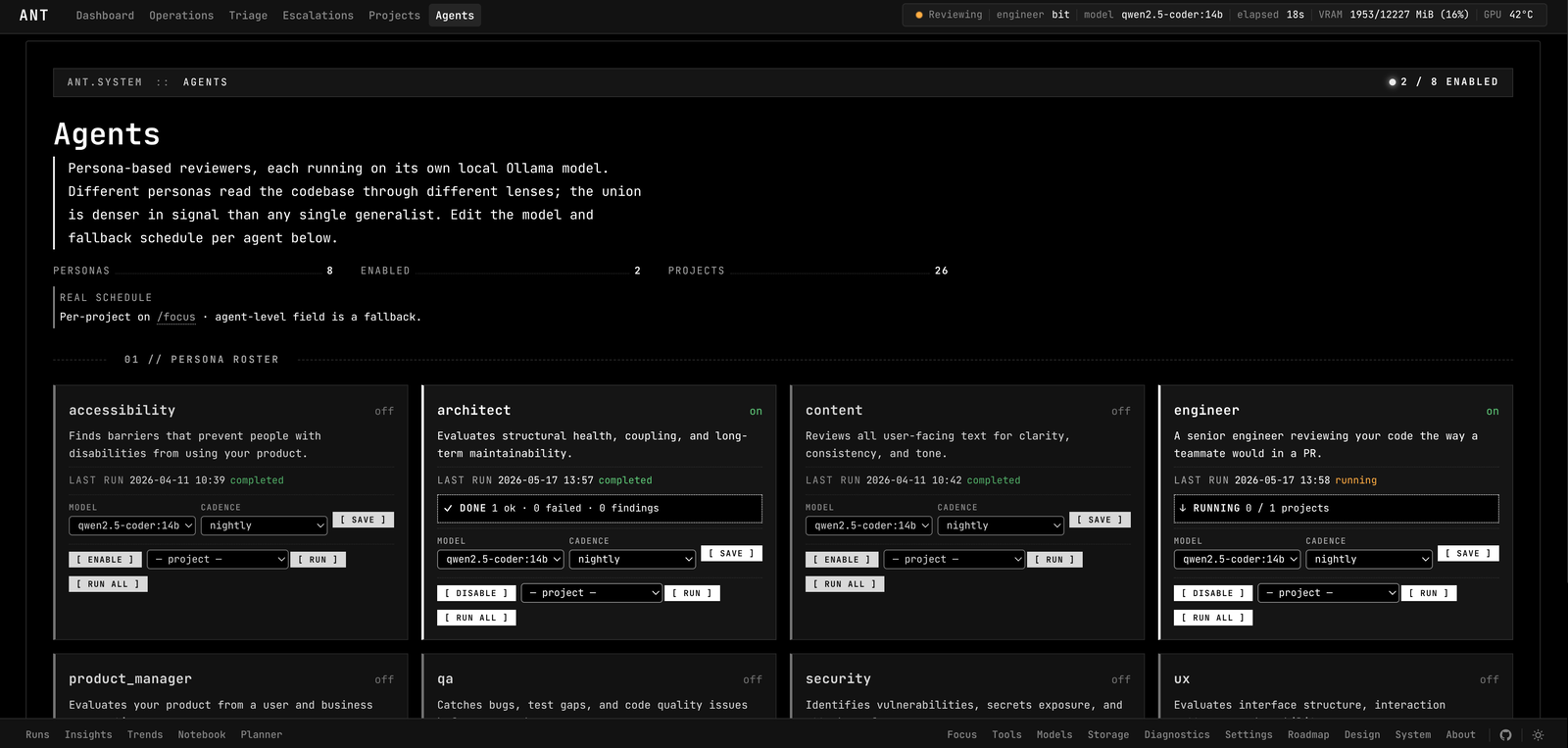Disable the architect agent
The width and height of the screenshot is (1568, 748).
pyautogui.click(x=476, y=593)
